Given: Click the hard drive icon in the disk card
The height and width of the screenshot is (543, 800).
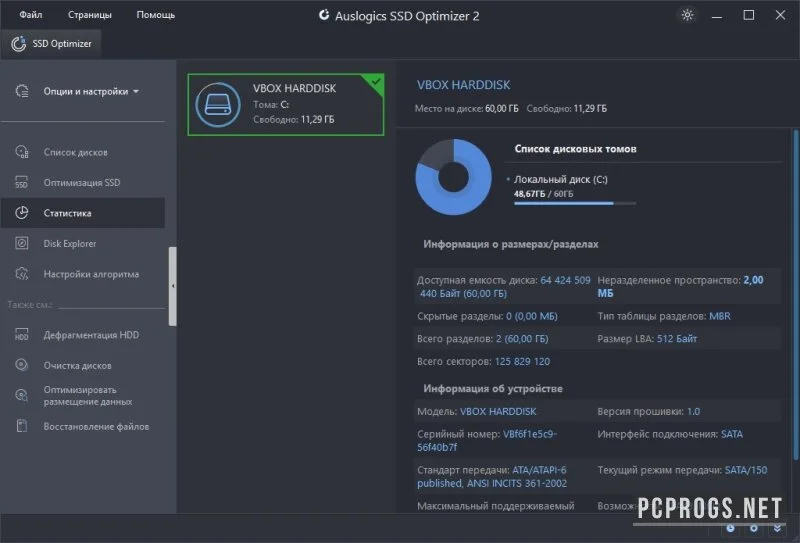Looking at the screenshot, I should pos(218,105).
